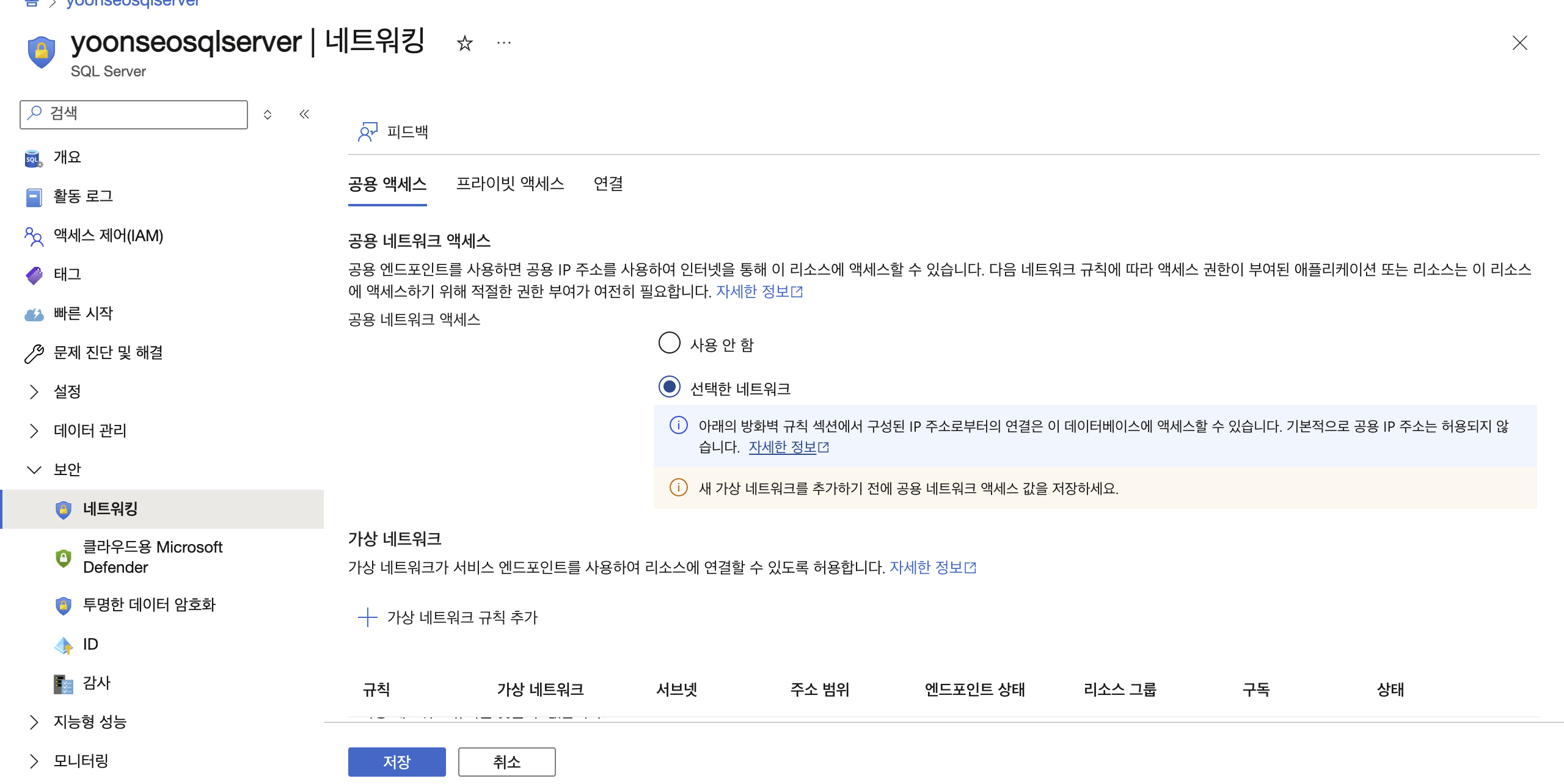Click the 저장 save button
Image resolution: width=1564 pixels, height=784 pixels.
(396, 761)
